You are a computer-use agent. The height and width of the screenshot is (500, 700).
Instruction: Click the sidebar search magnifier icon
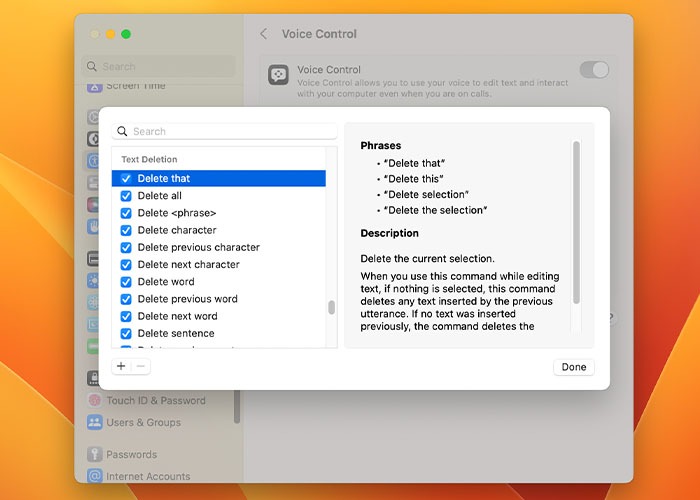92,67
